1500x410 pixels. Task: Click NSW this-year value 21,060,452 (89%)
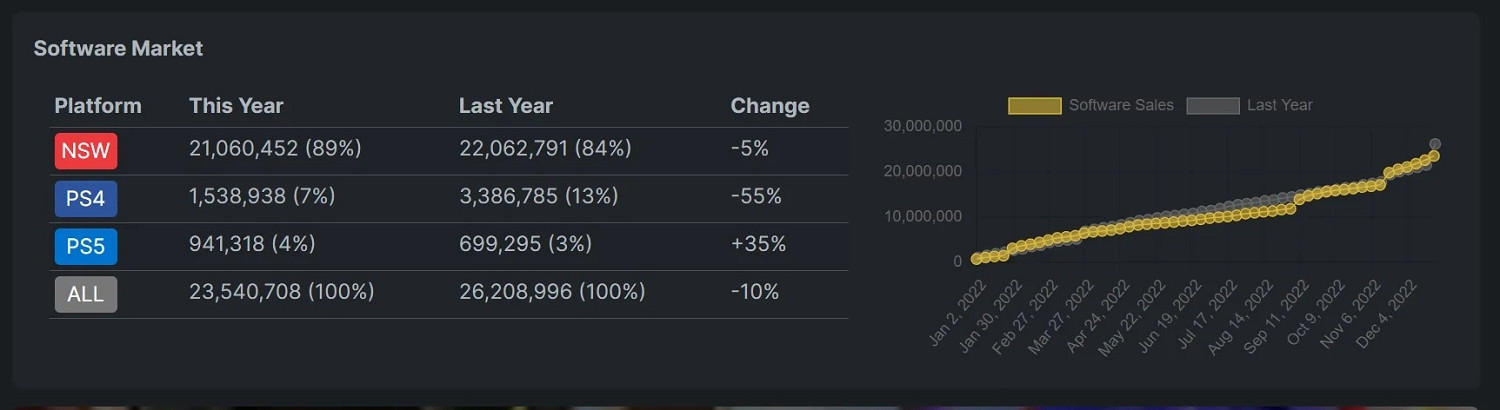point(275,149)
